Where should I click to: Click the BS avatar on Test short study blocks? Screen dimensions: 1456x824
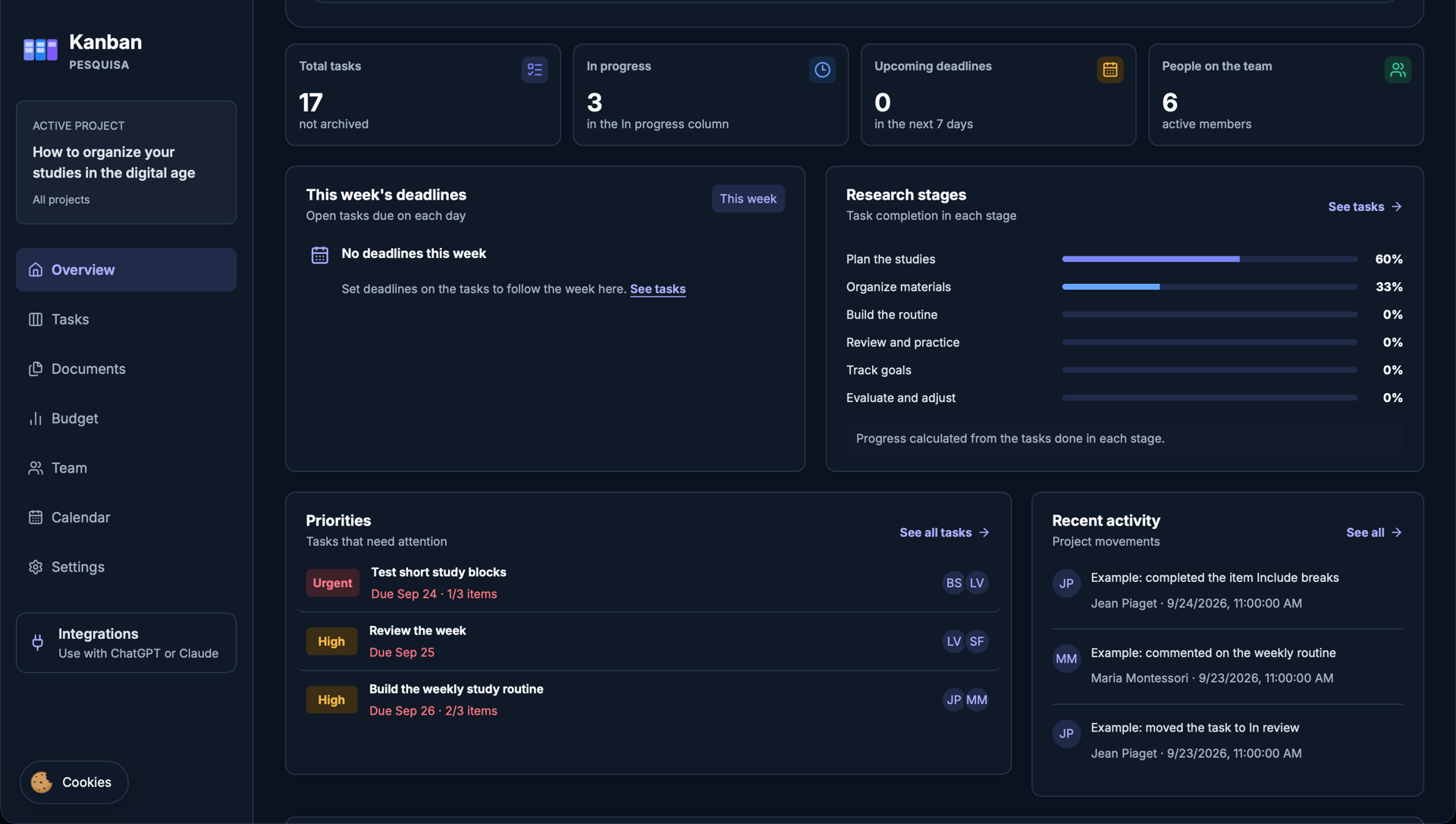[954, 583]
